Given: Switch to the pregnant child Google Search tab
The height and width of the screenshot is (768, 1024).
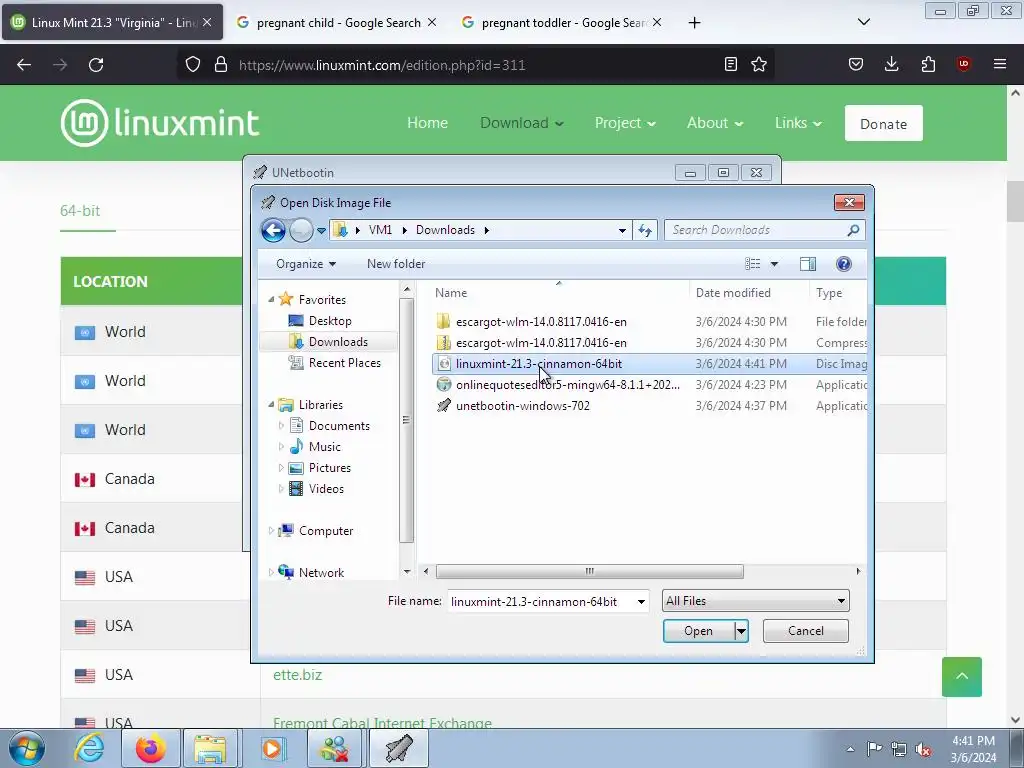Looking at the screenshot, I should coord(337,22).
